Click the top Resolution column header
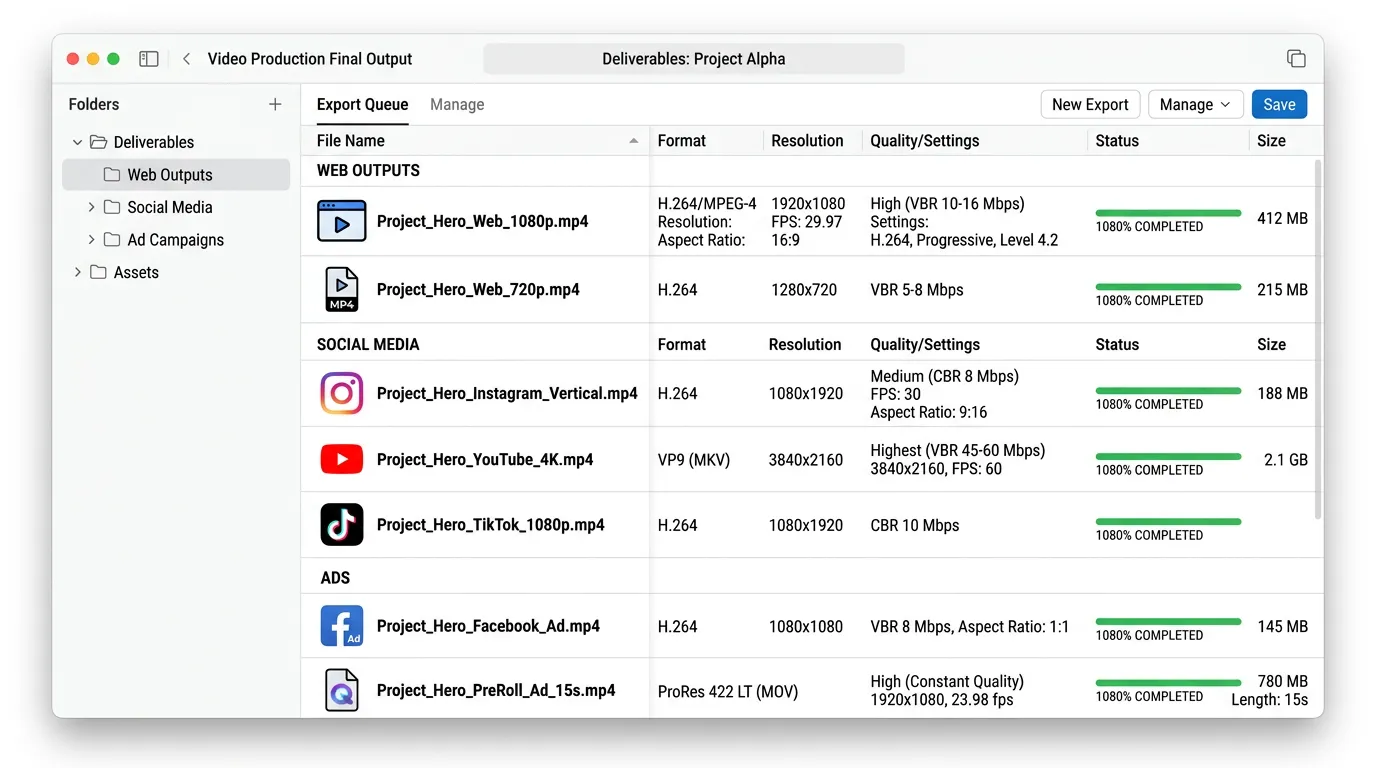This screenshot has width=1376, height=768. [807, 141]
